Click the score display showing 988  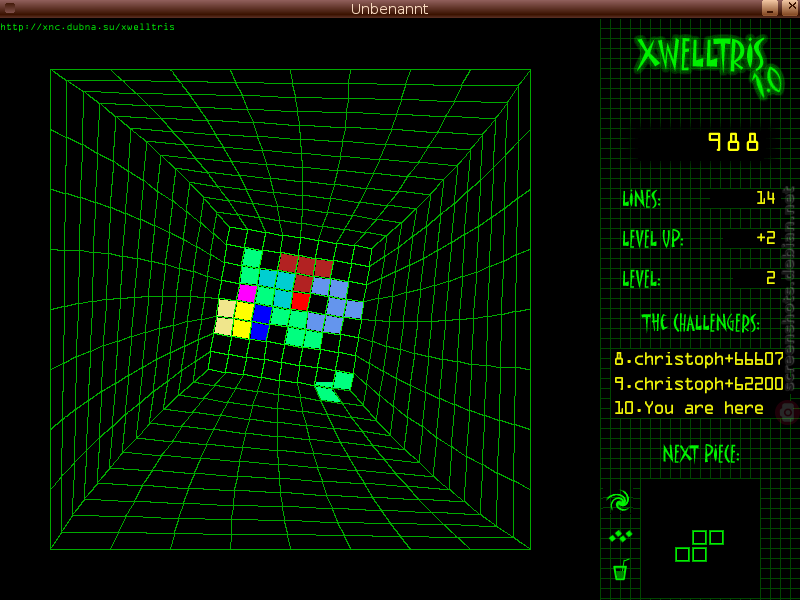click(x=733, y=142)
